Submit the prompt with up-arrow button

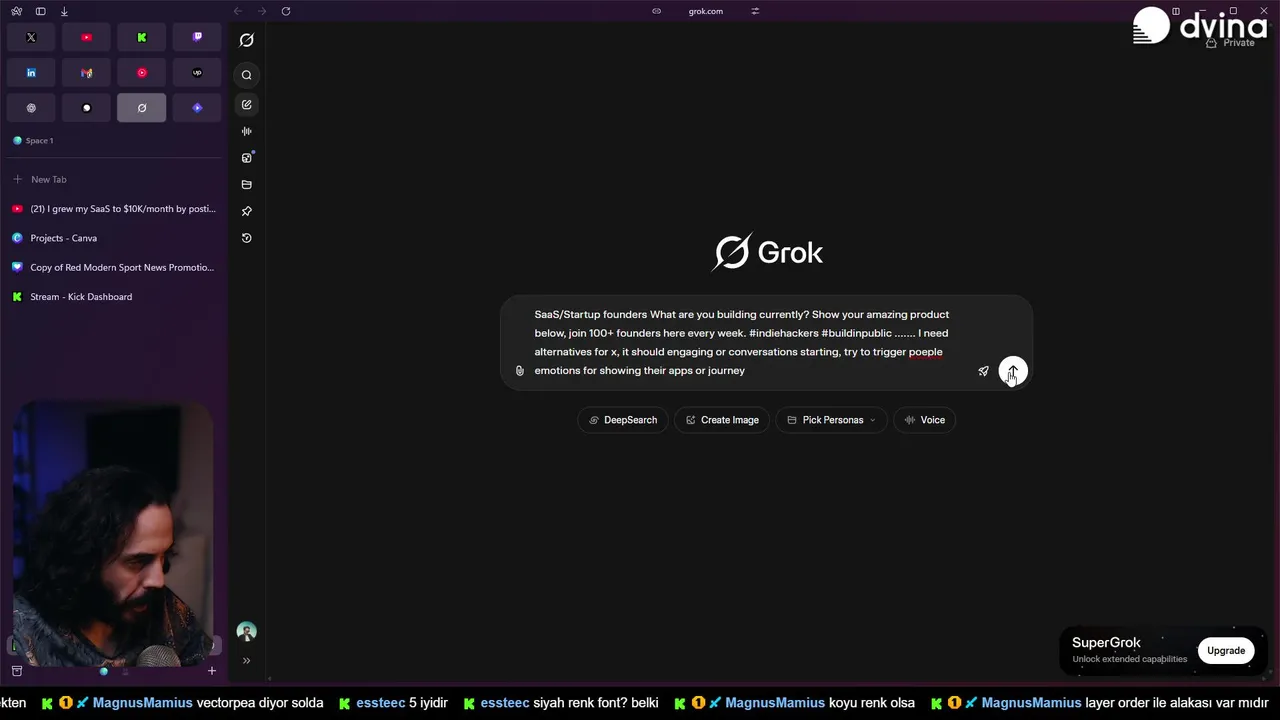(x=1013, y=371)
